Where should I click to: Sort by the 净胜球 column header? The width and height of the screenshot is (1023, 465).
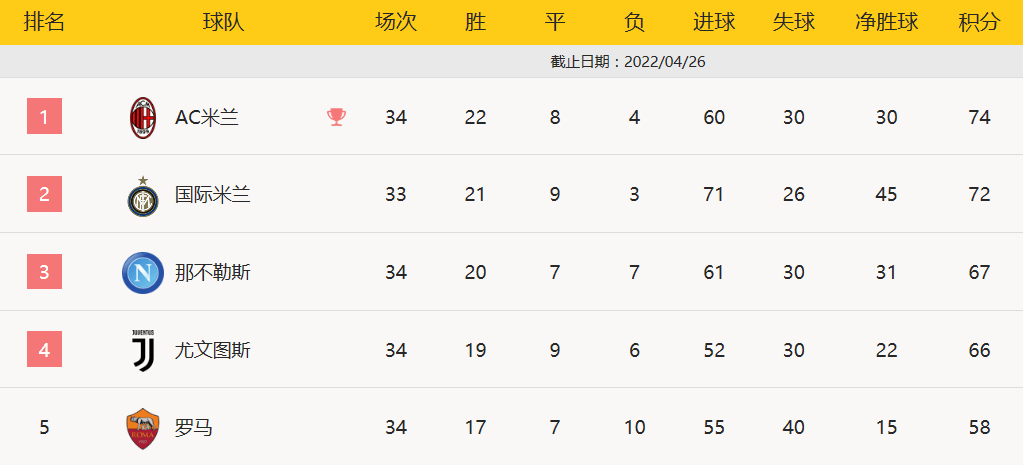(886, 23)
